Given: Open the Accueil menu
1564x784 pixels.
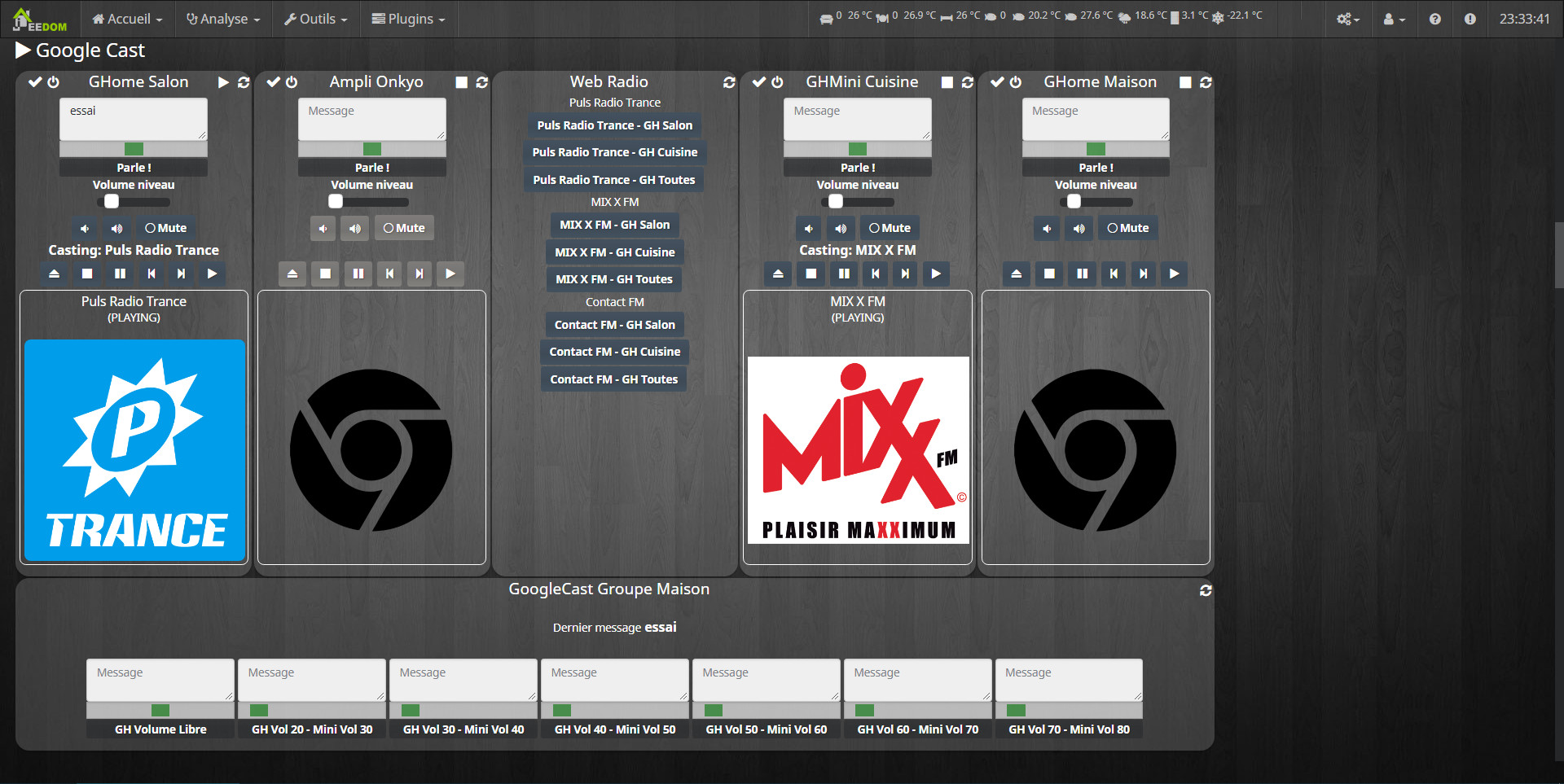Looking at the screenshot, I should (x=127, y=19).
